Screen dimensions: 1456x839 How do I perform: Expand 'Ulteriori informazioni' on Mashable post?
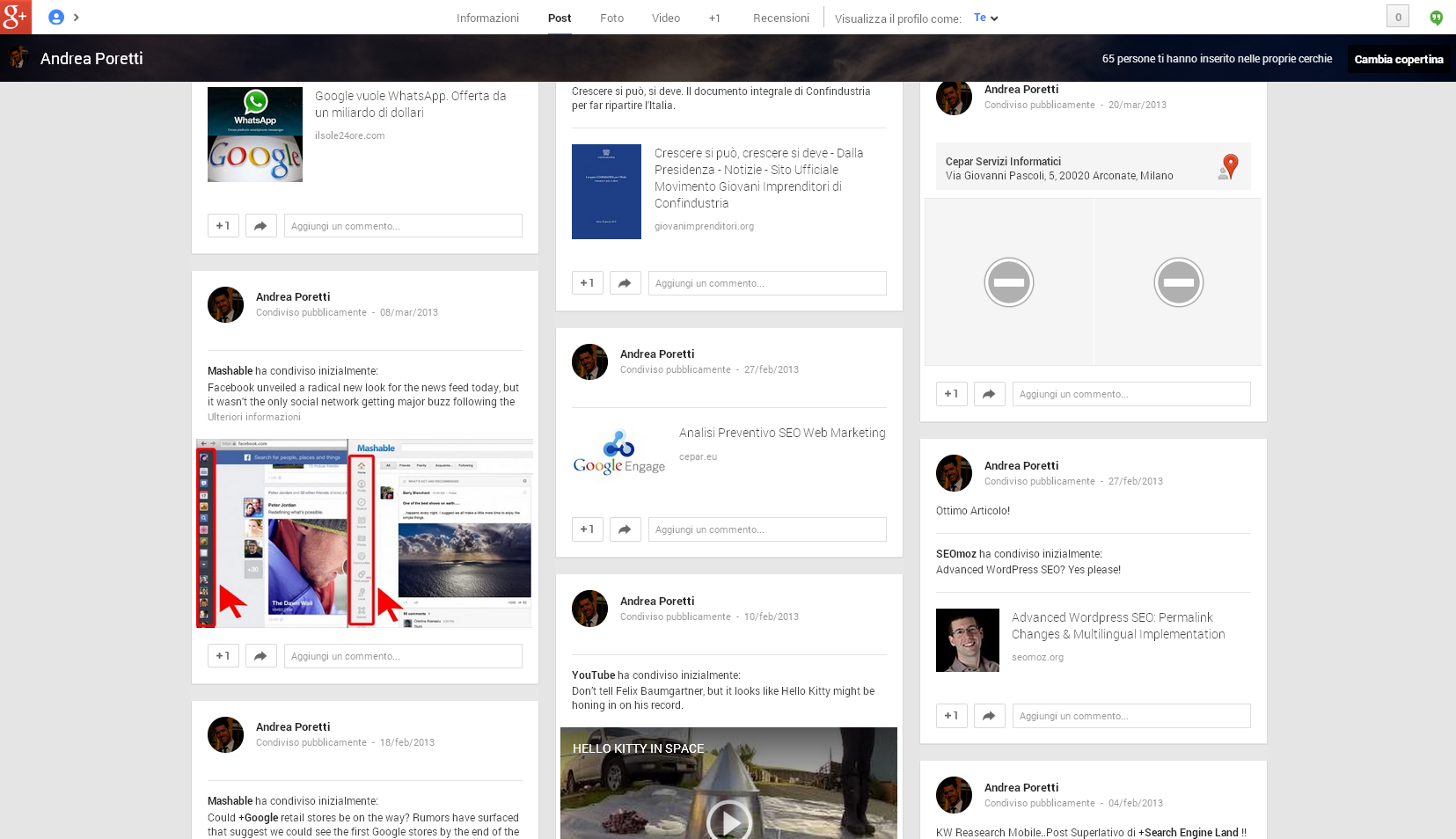(x=253, y=418)
